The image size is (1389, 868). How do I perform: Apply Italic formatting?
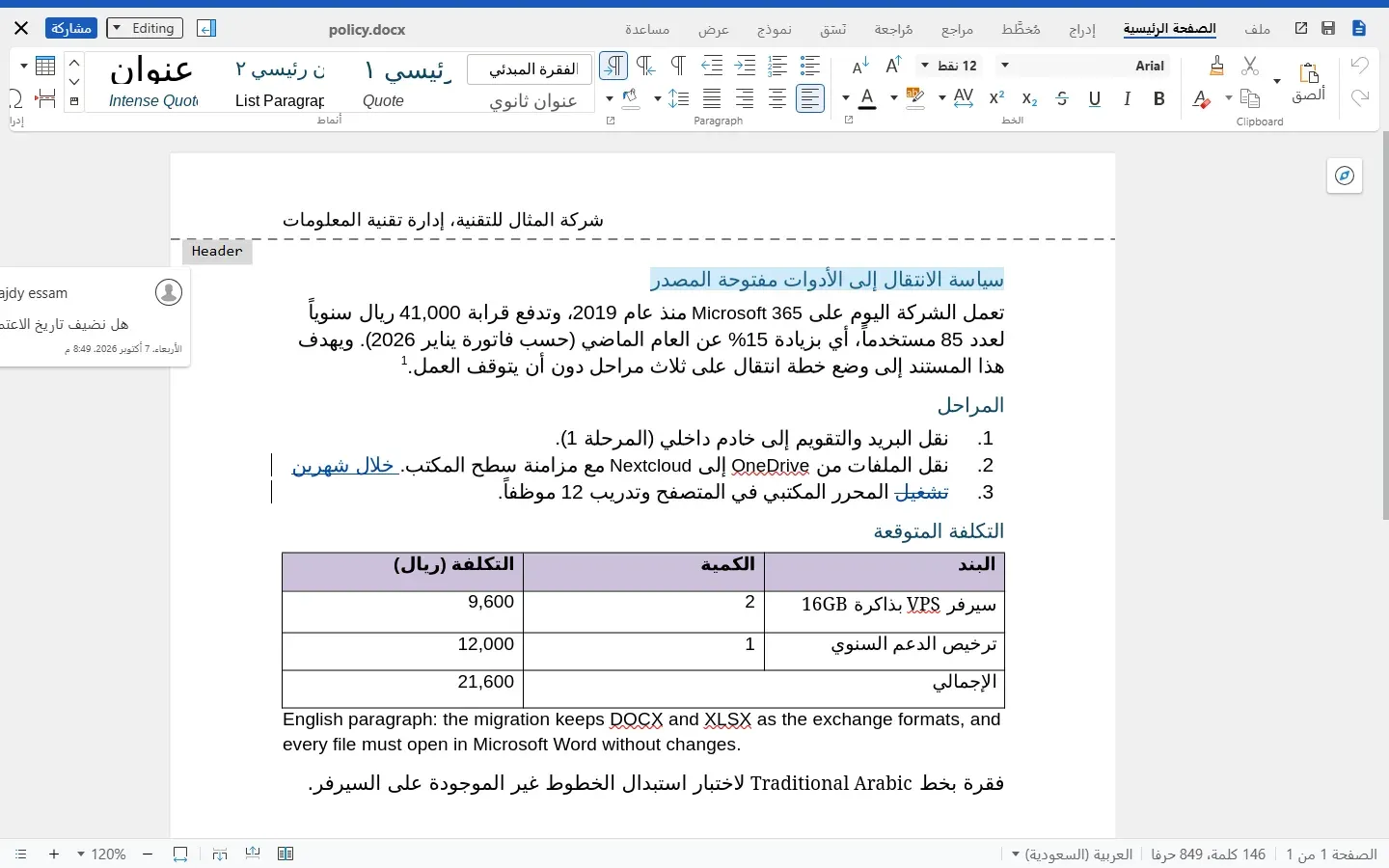point(1127,98)
